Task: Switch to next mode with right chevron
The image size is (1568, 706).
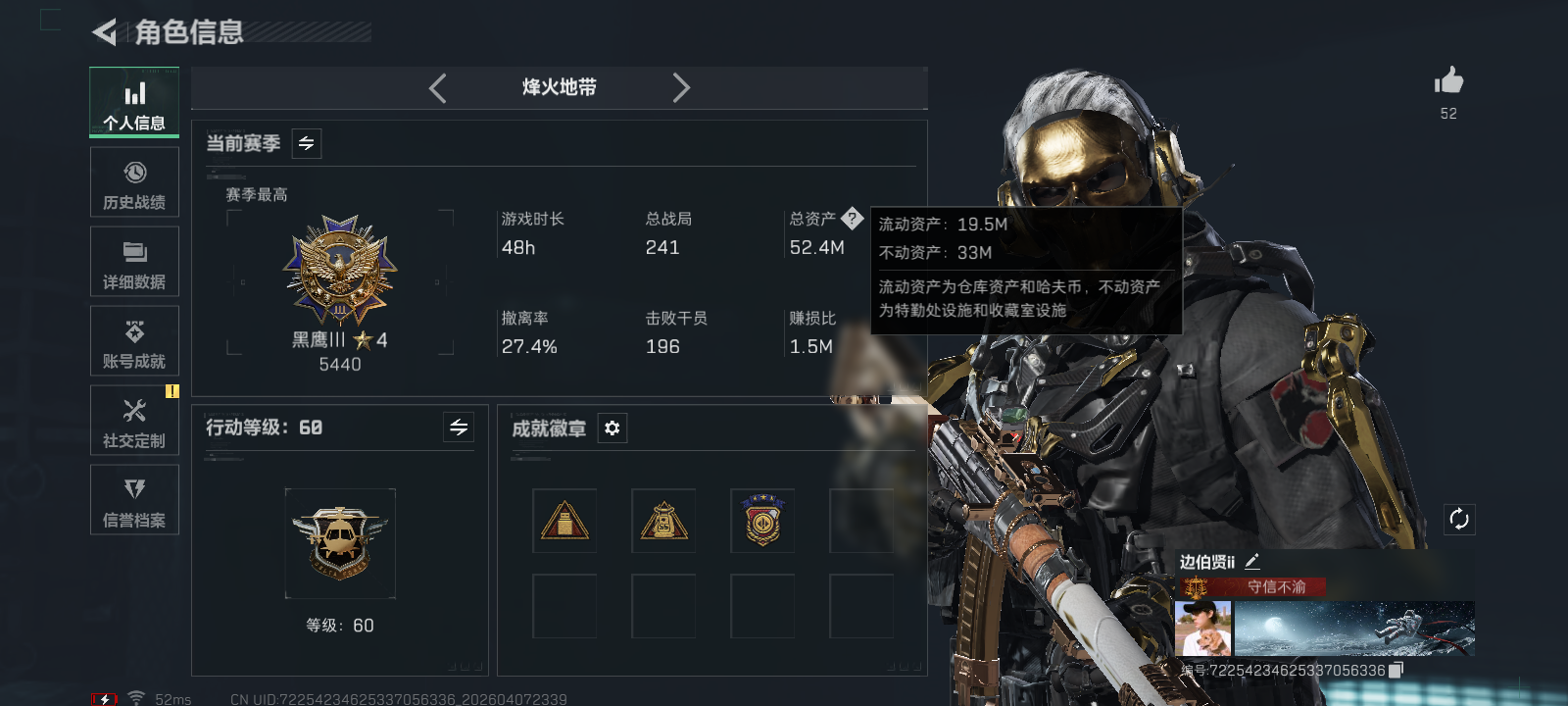Action: click(x=681, y=88)
